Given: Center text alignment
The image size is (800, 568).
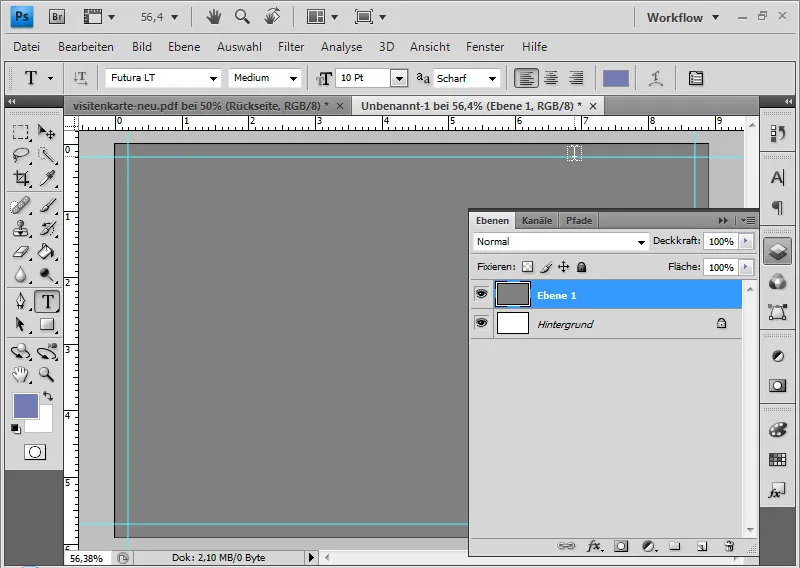Looking at the screenshot, I should 551,78.
